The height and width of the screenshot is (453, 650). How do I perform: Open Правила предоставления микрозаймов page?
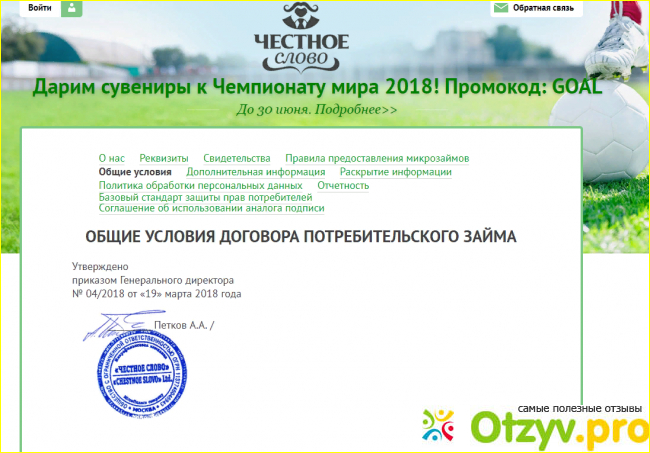[377, 158]
